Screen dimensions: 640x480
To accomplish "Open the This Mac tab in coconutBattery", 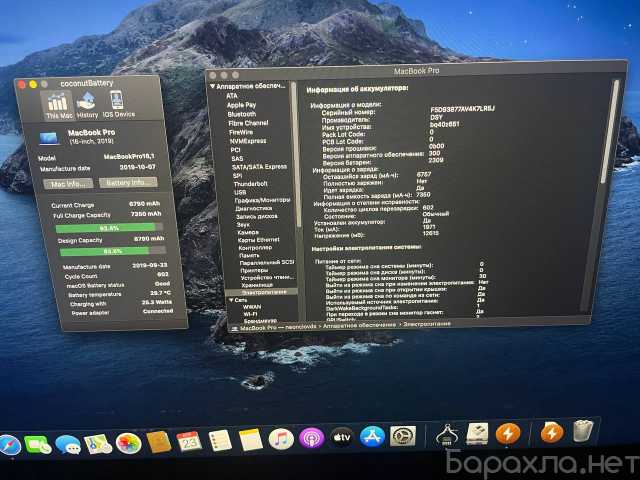I will pyautogui.click(x=57, y=105).
